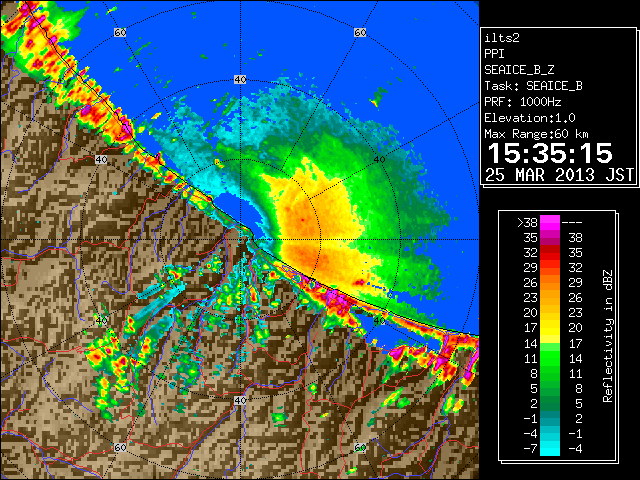Click the "PPI" scan type label
Viewport: 640px width, 480px height.
click(x=494, y=54)
